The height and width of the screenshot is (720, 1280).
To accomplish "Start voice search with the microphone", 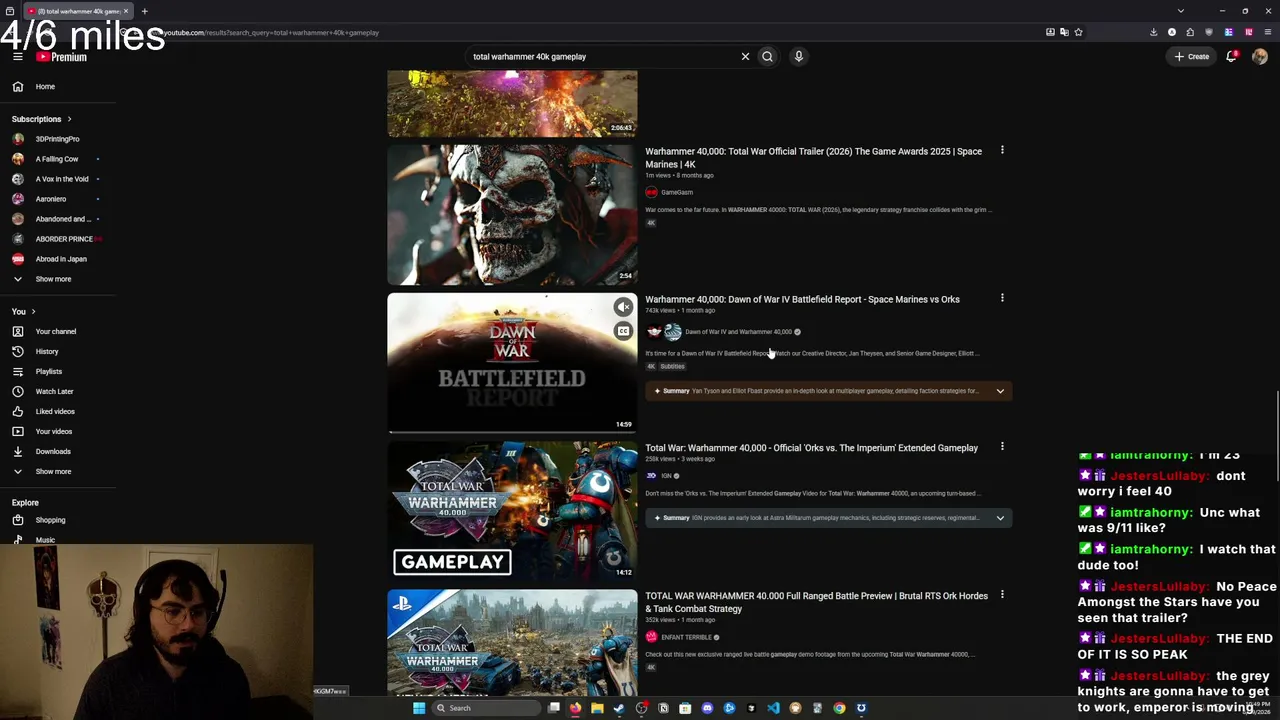I will tap(798, 56).
